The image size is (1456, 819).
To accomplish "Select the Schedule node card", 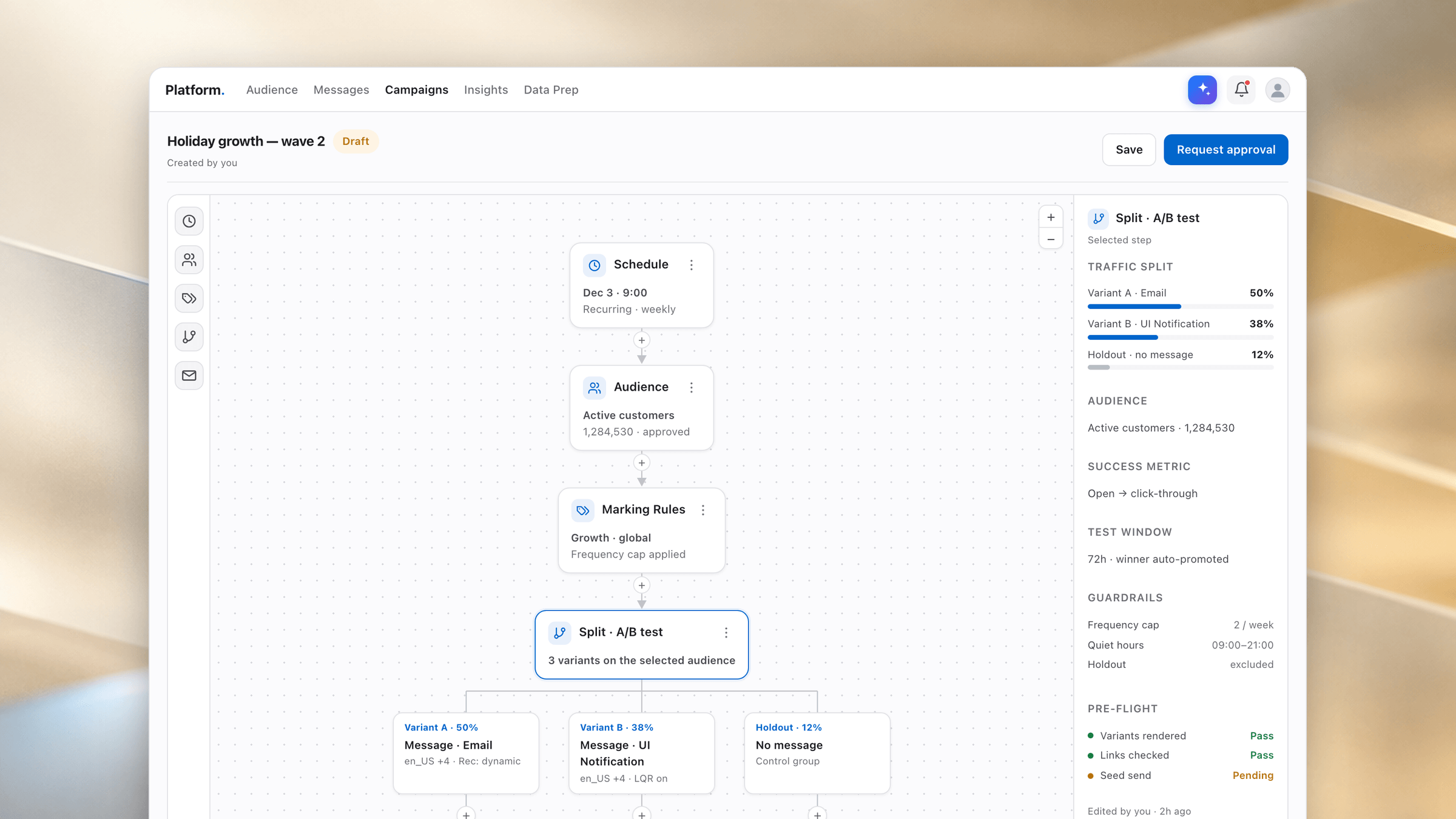I will point(642,286).
